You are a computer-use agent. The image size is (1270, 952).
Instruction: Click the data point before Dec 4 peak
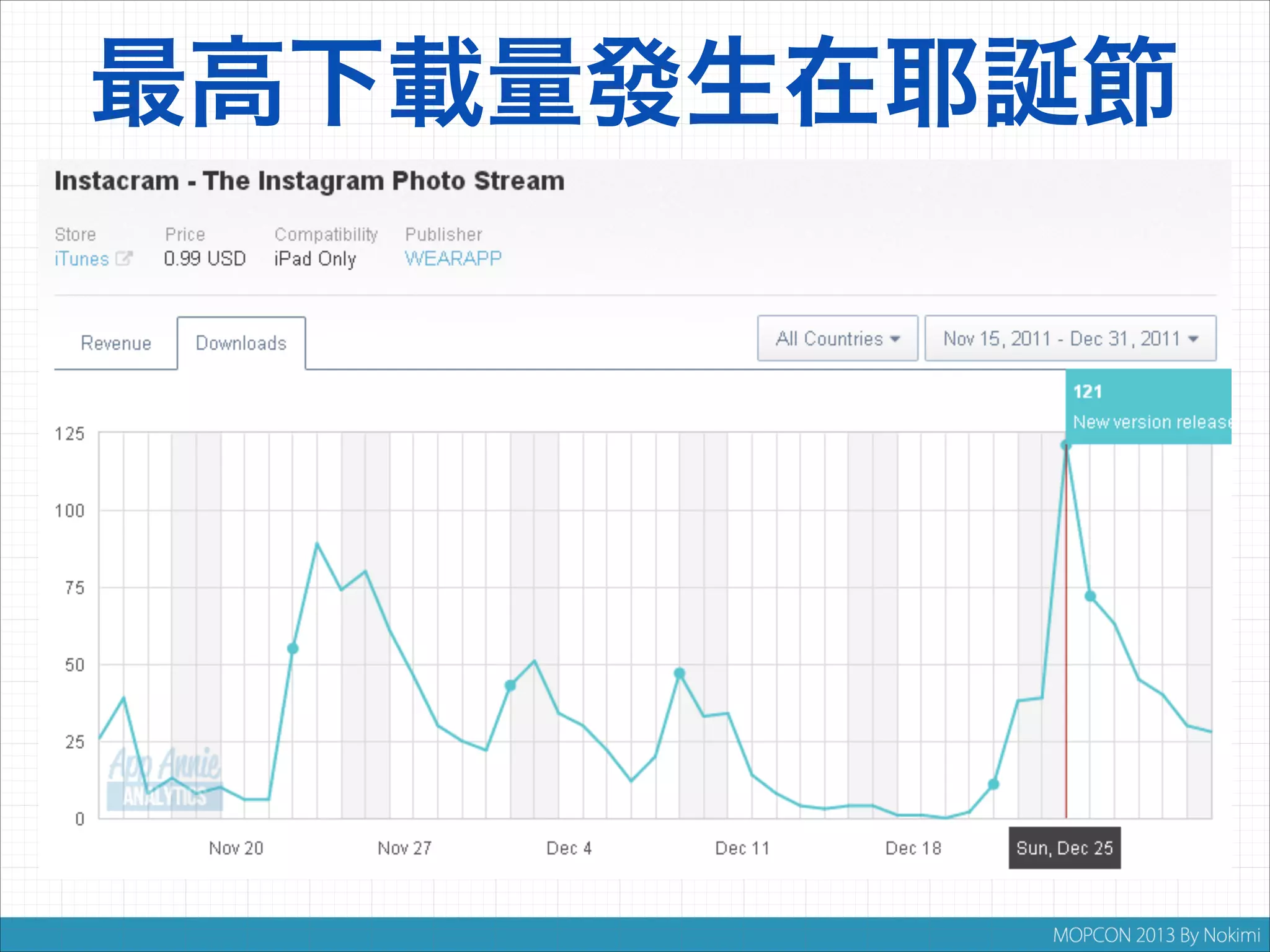(x=510, y=685)
